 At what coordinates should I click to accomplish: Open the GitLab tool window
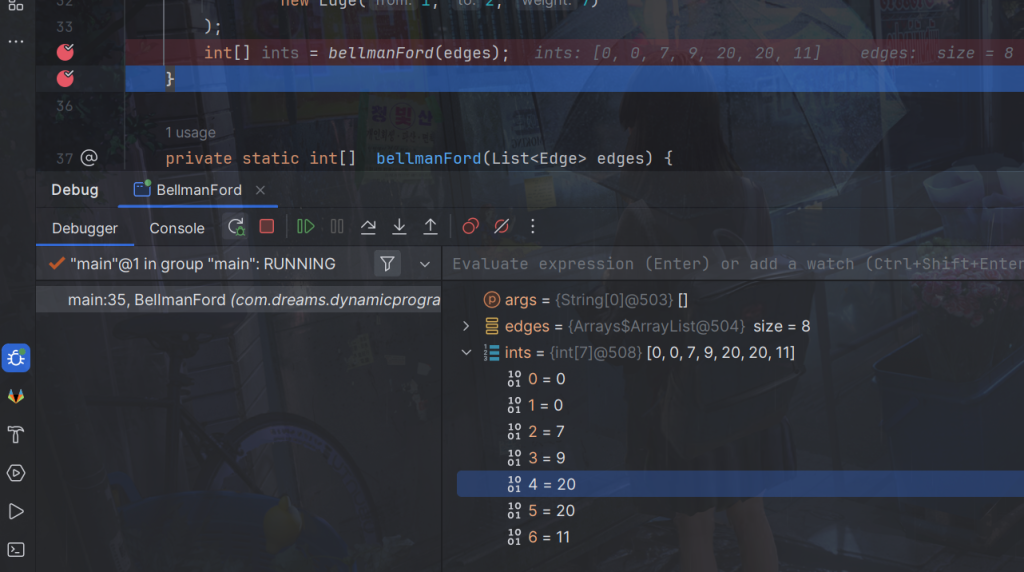pyautogui.click(x=16, y=396)
